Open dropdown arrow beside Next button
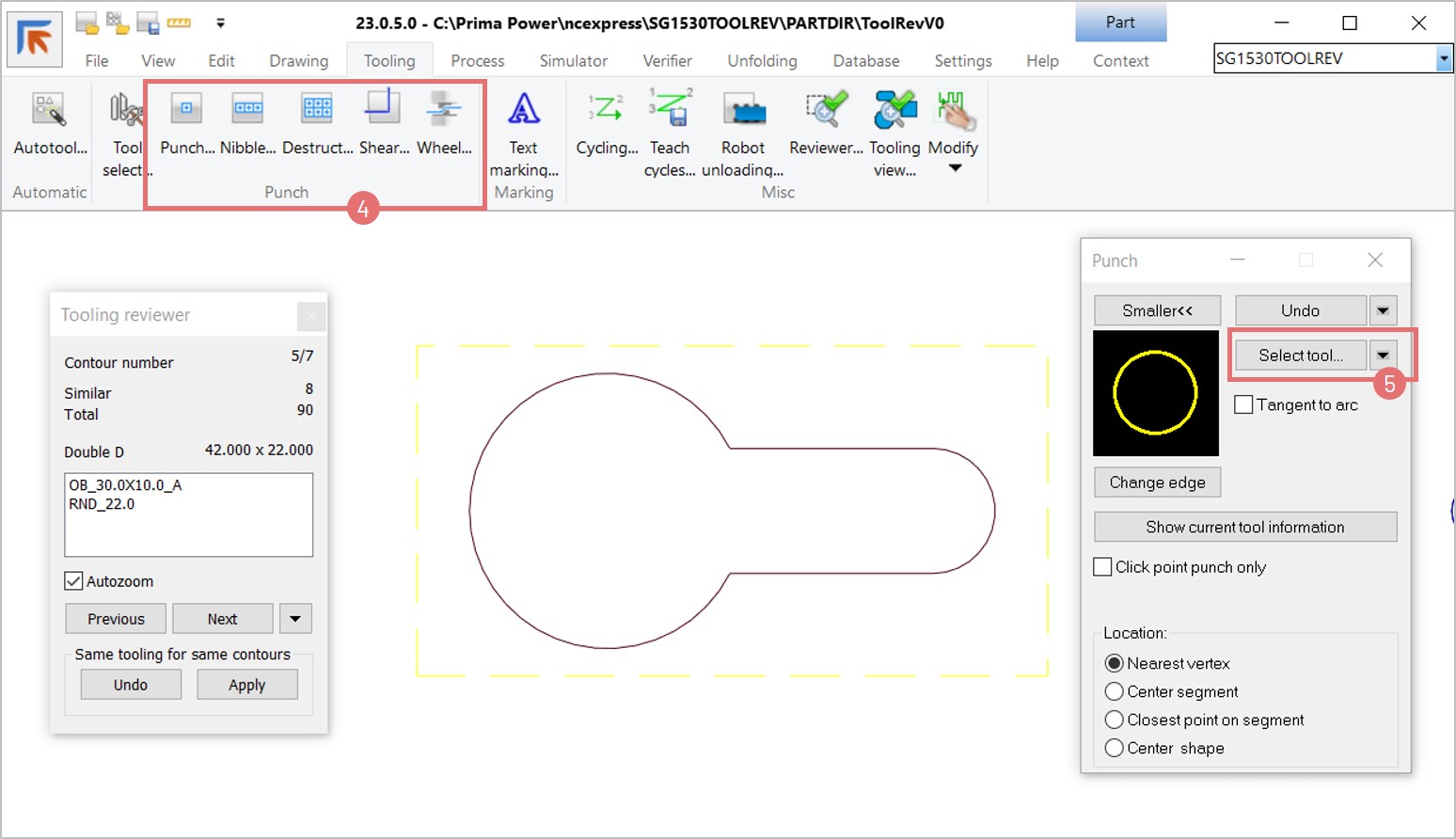 (x=295, y=619)
